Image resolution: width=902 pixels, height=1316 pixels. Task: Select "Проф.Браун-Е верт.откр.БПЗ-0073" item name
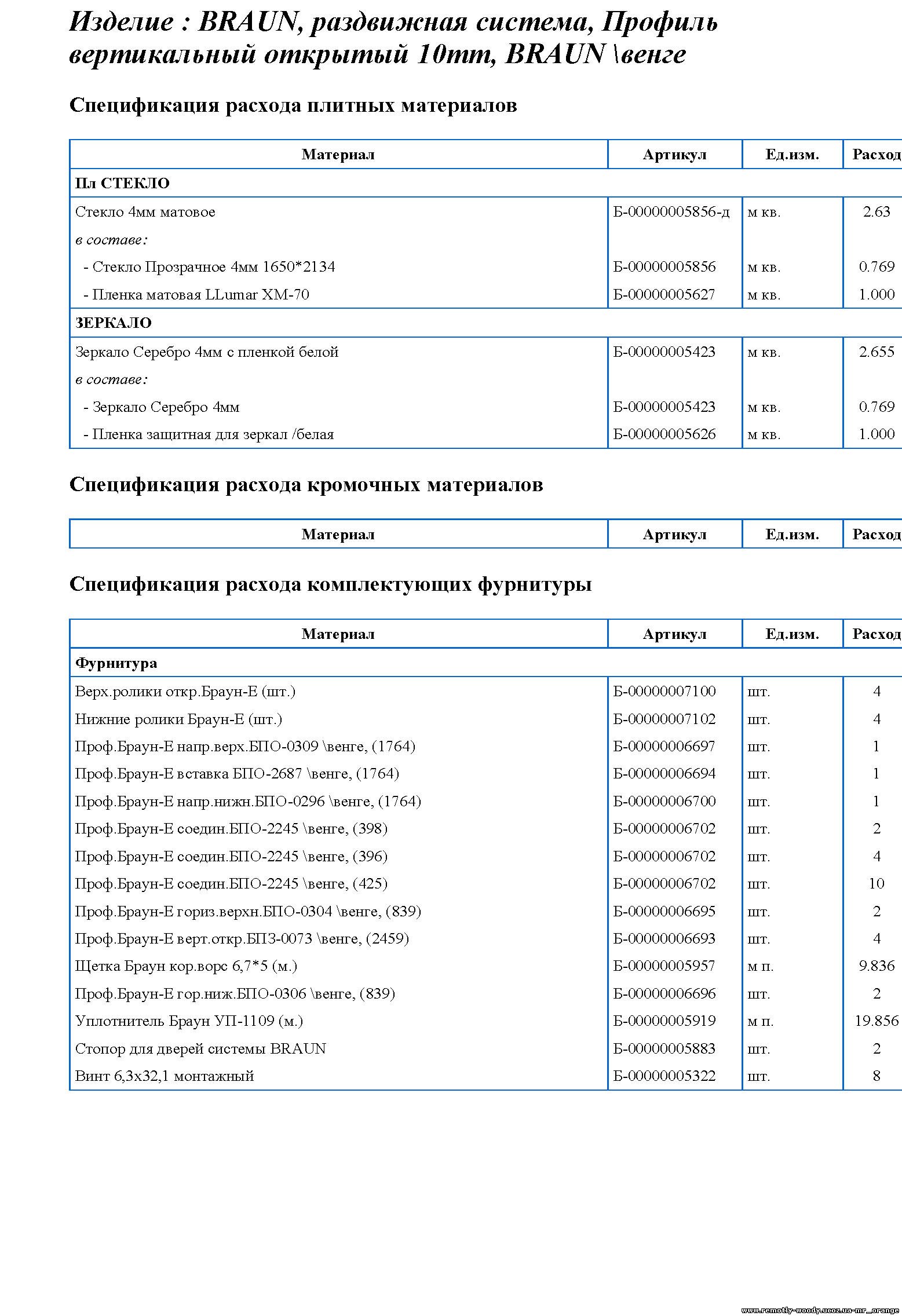coord(242,939)
